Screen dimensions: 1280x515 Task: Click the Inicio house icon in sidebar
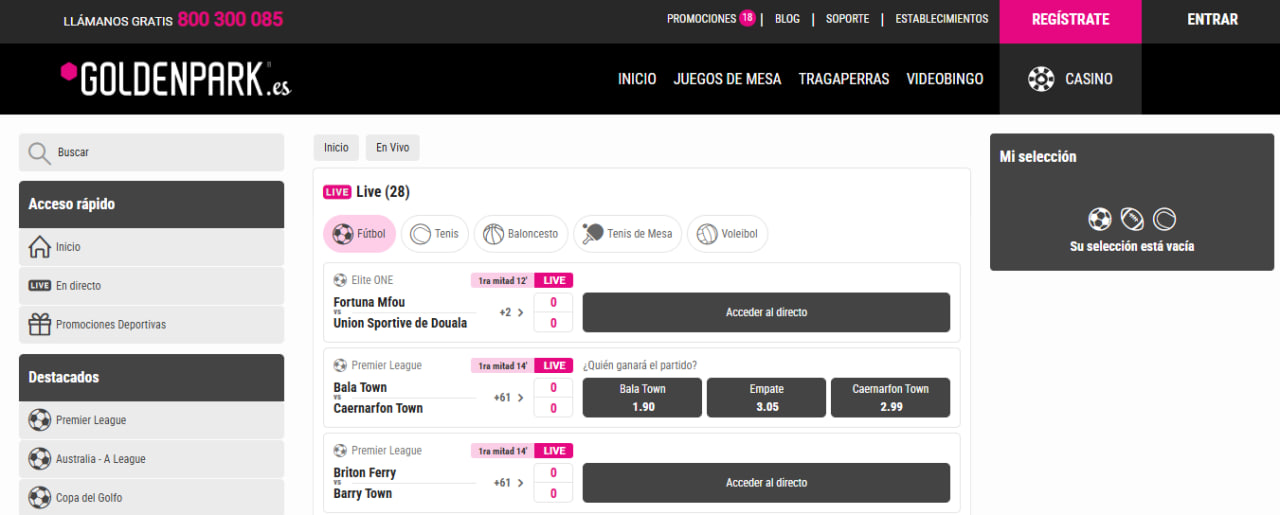coord(40,247)
